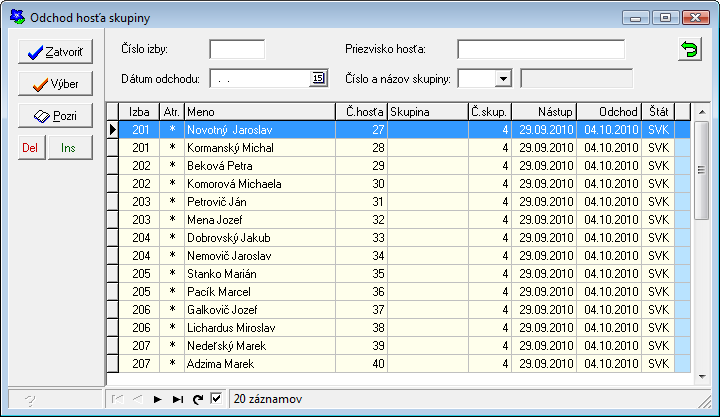The image size is (720, 417).
Task: Click the green undo arrow icon
Action: click(689, 50)
